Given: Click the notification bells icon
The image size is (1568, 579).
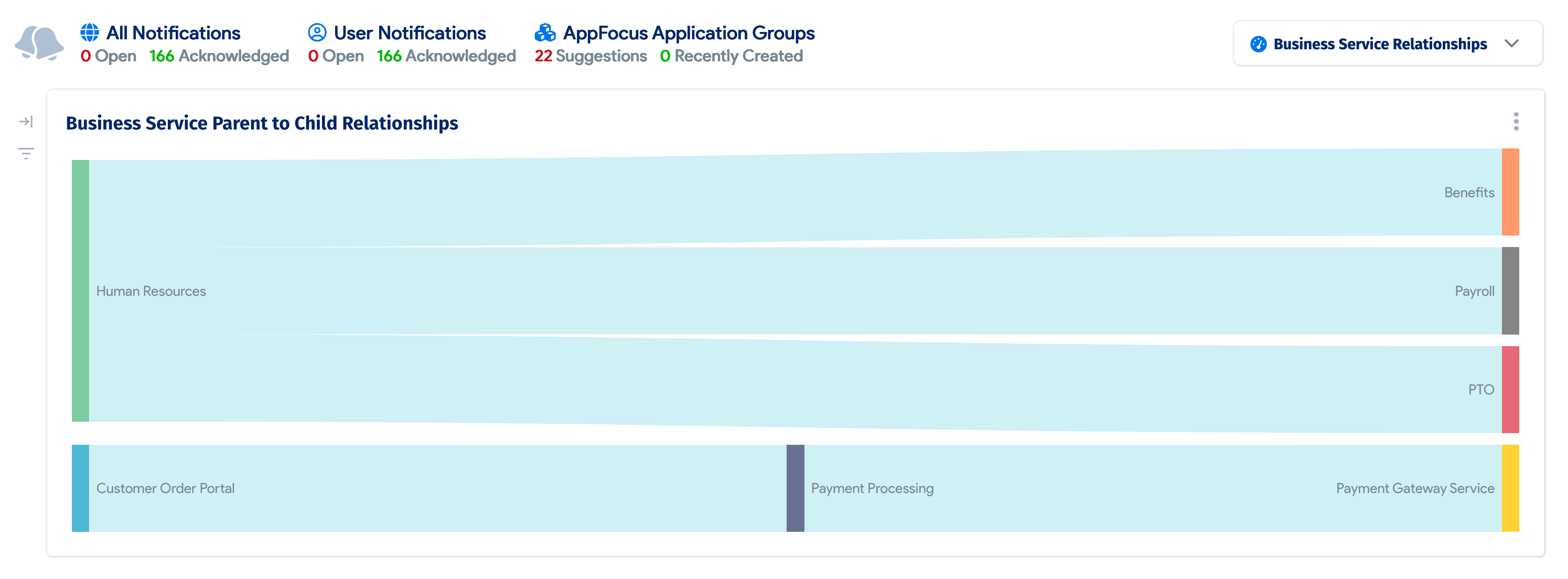Looking at the screenshot, I should pos(39,43).
